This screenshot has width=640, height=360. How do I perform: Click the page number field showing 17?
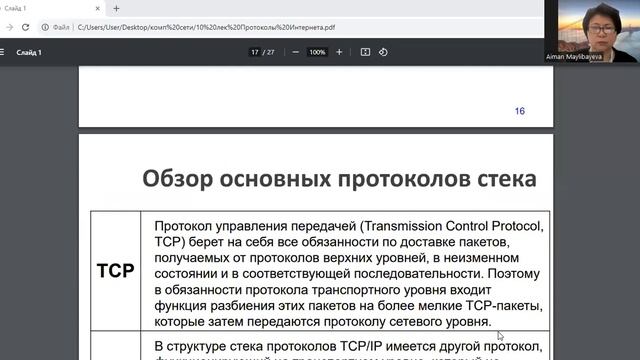click(x=255, y=52)
